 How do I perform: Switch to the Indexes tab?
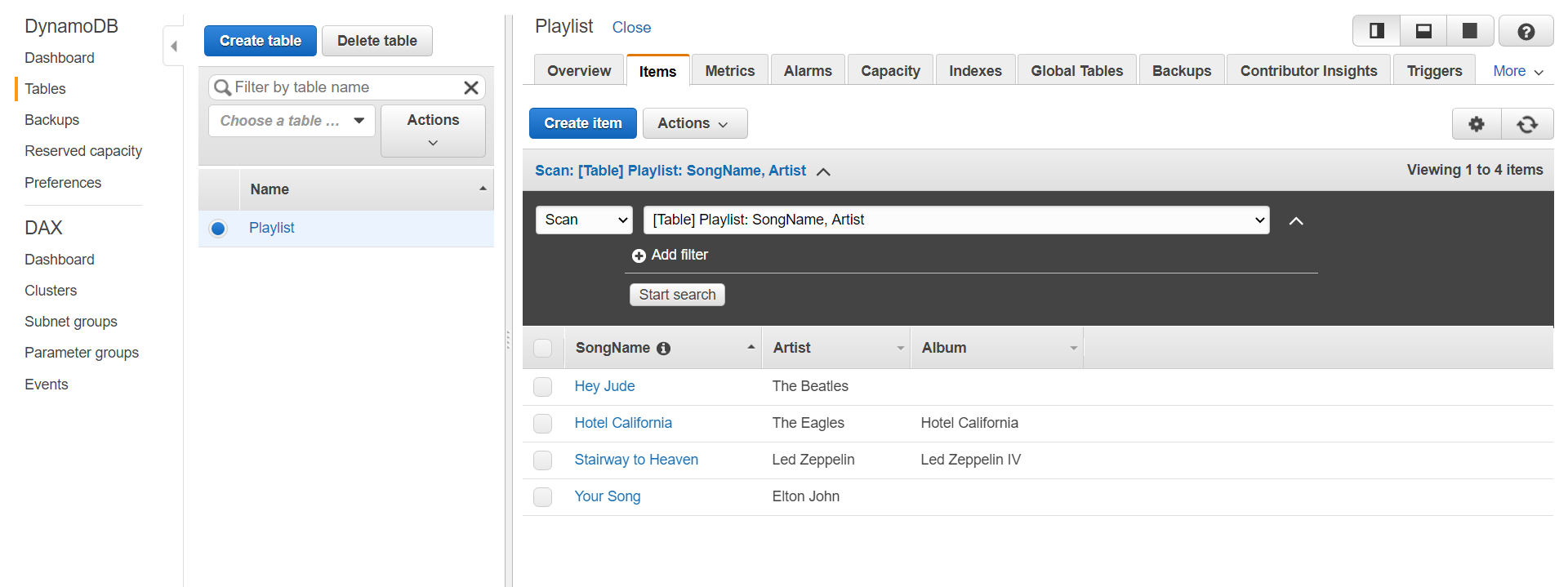[x=975, y=71]
